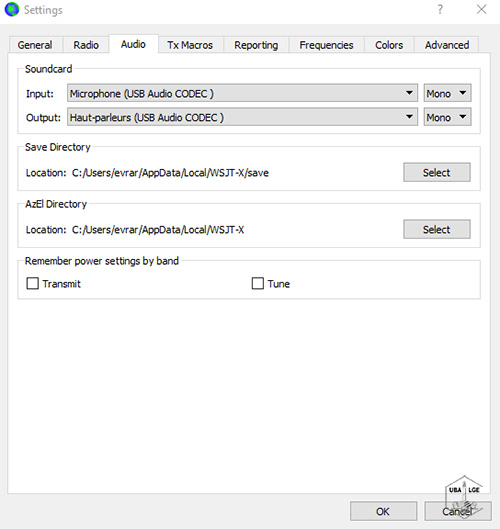Close the Settings dialog with the X

coord(481,9)
